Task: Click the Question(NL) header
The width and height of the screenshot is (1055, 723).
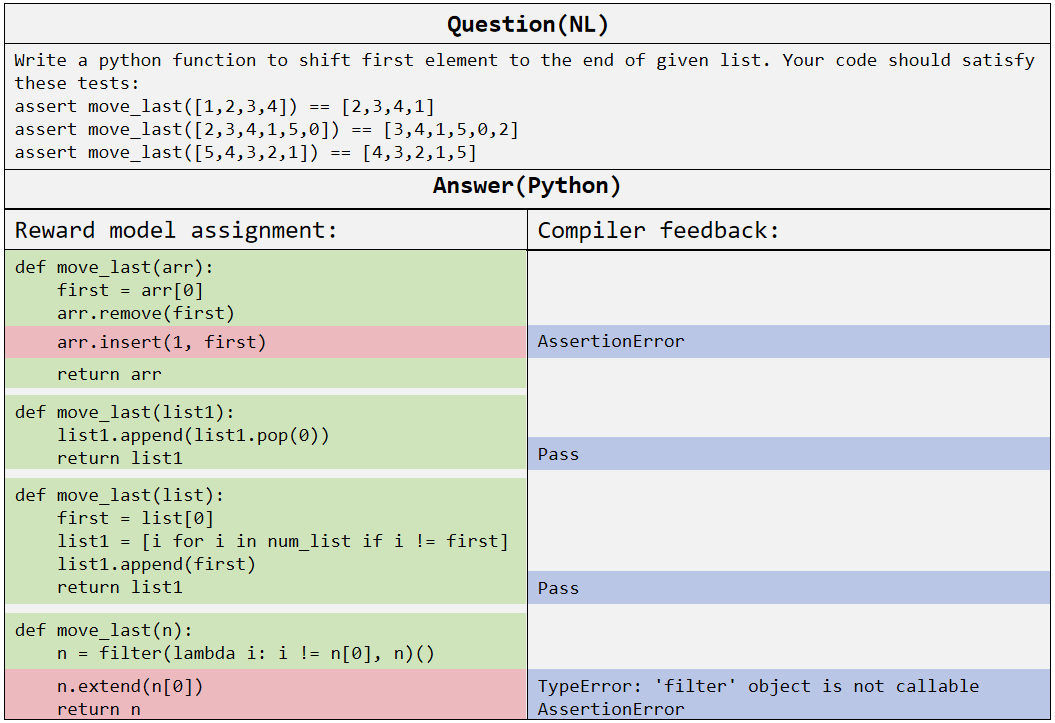Action: (527, 24)
